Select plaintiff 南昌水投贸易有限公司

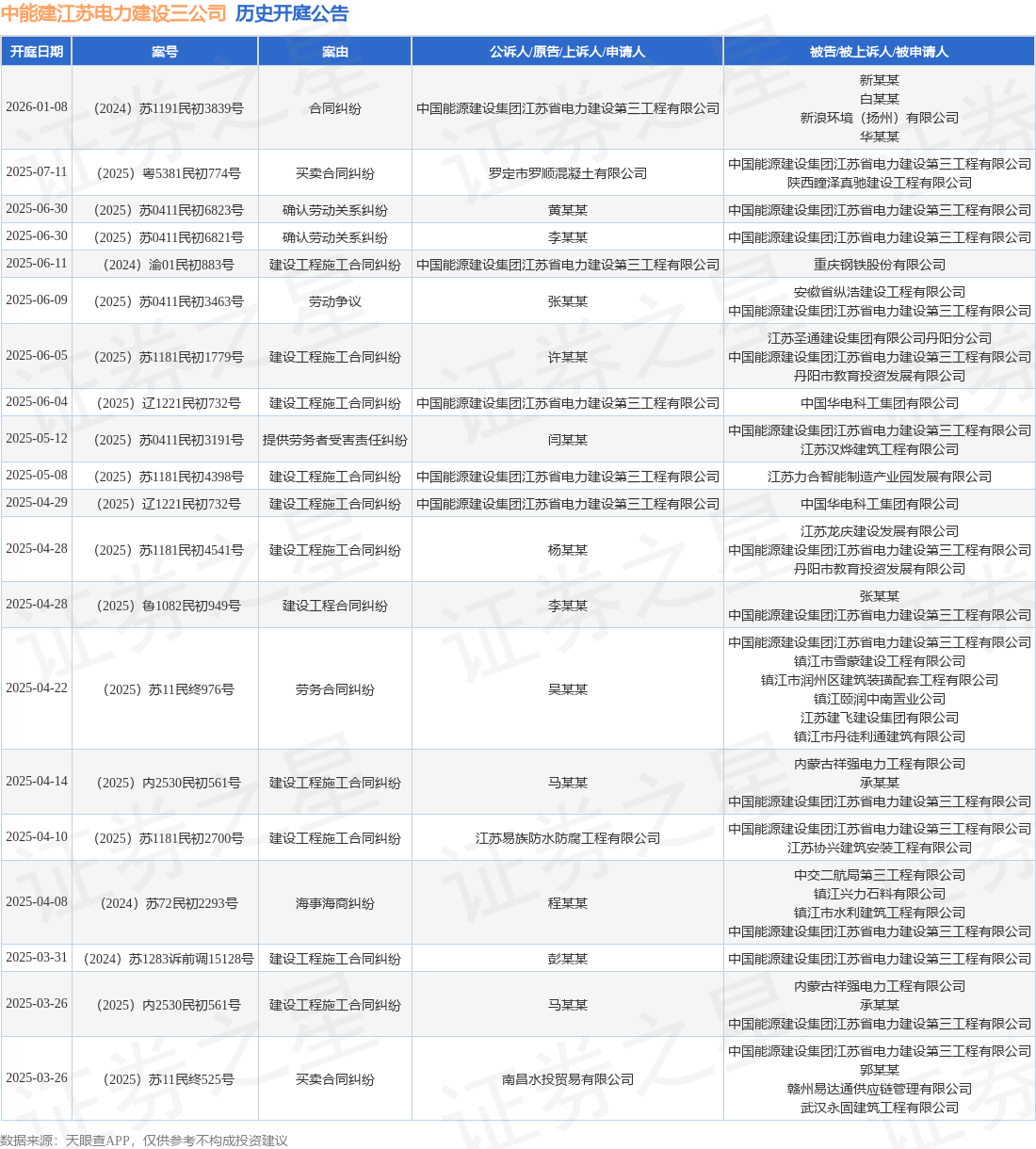tap(568, 1079)
